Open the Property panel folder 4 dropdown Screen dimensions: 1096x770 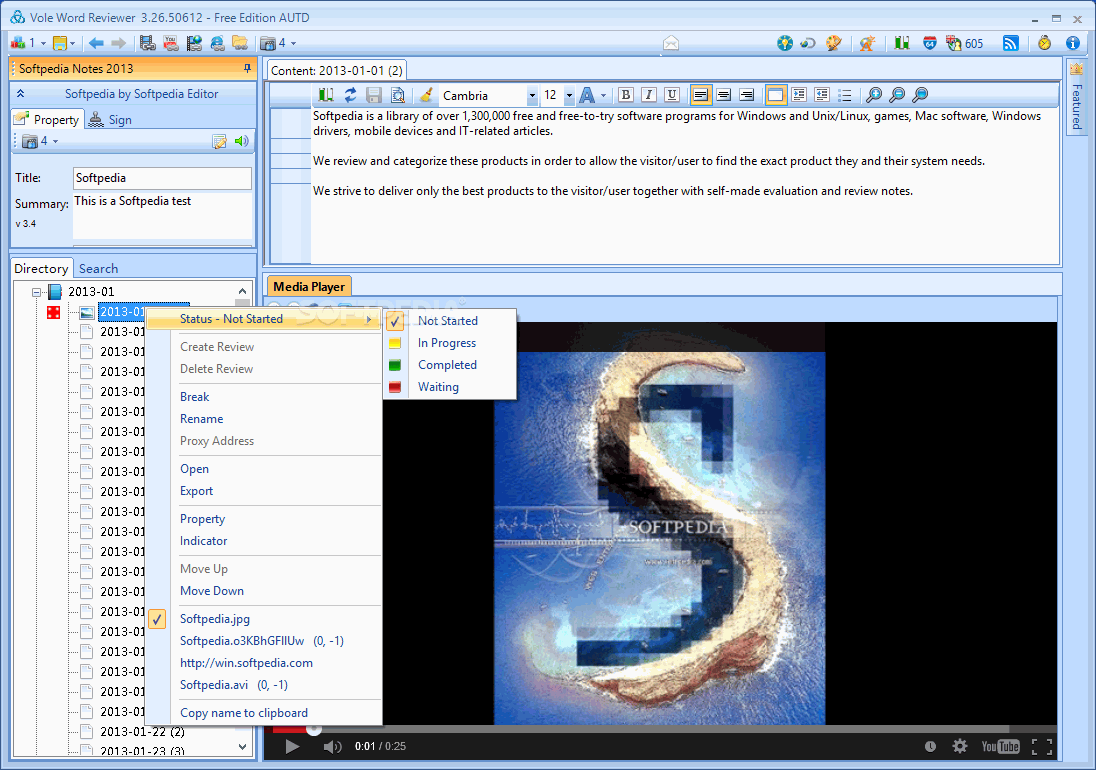pyautogui.click(x=55, y=141)
